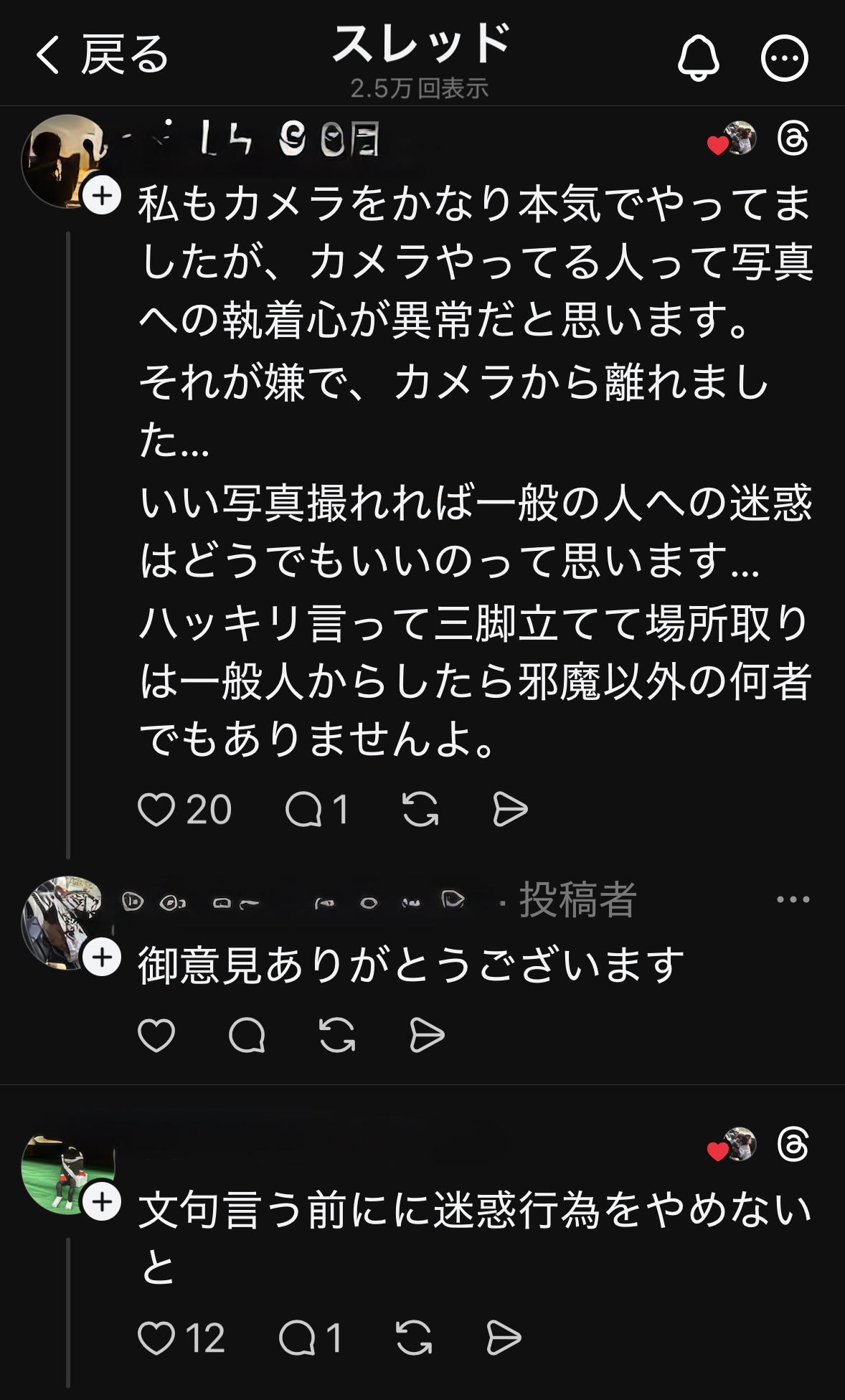Follow the first commenter via plus badge
This screenshot has width=845, height=1400.
[x=102, y=195]
